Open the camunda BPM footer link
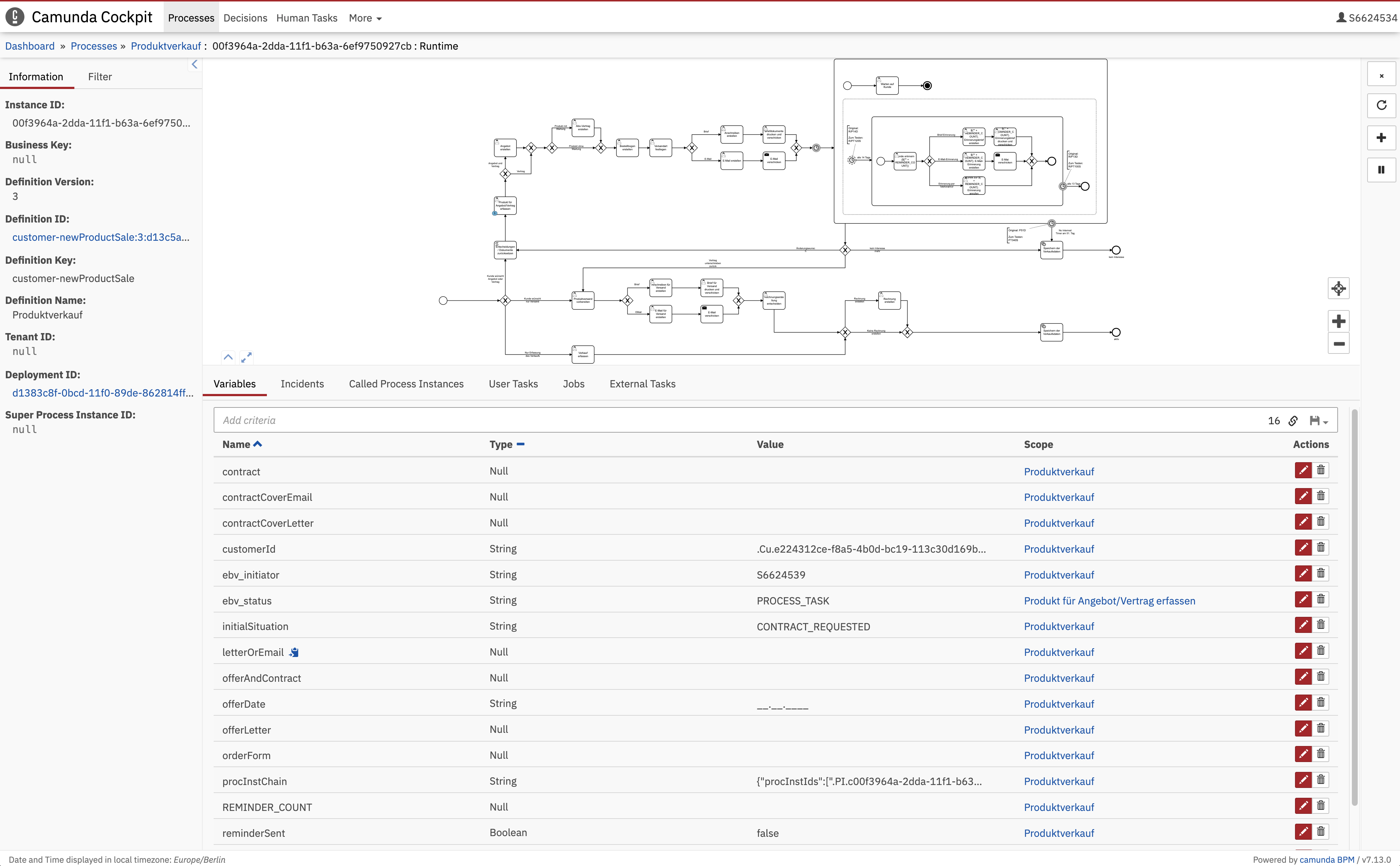 click(x=1327, y=860)
